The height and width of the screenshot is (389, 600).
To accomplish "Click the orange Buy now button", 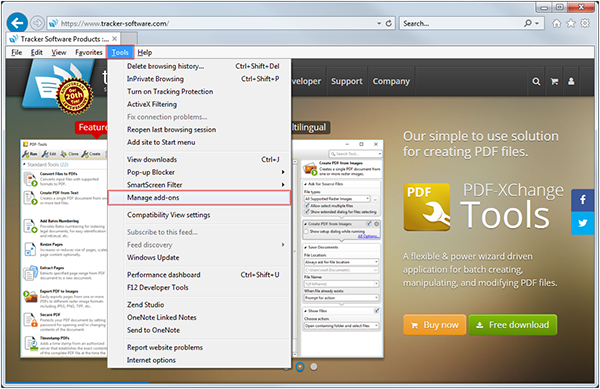I will click(434, 325).
